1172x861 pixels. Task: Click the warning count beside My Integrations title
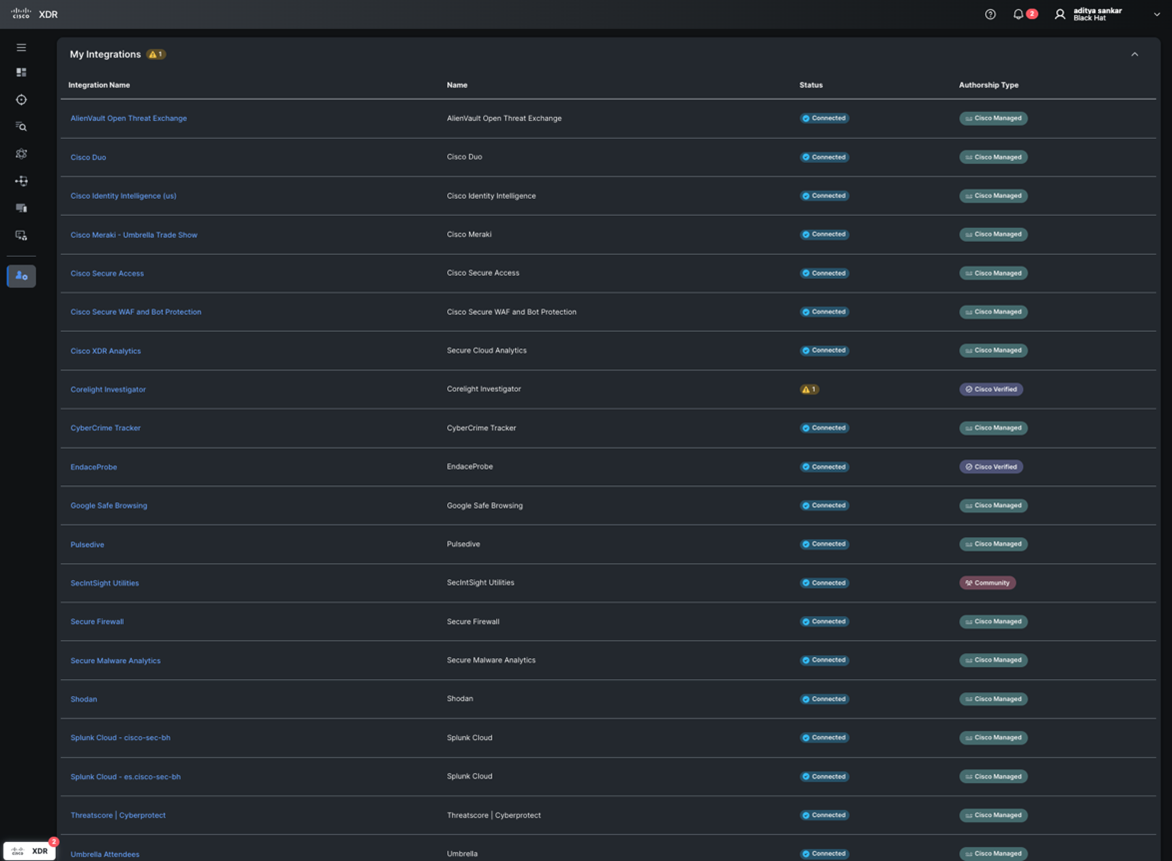(154, 54)
